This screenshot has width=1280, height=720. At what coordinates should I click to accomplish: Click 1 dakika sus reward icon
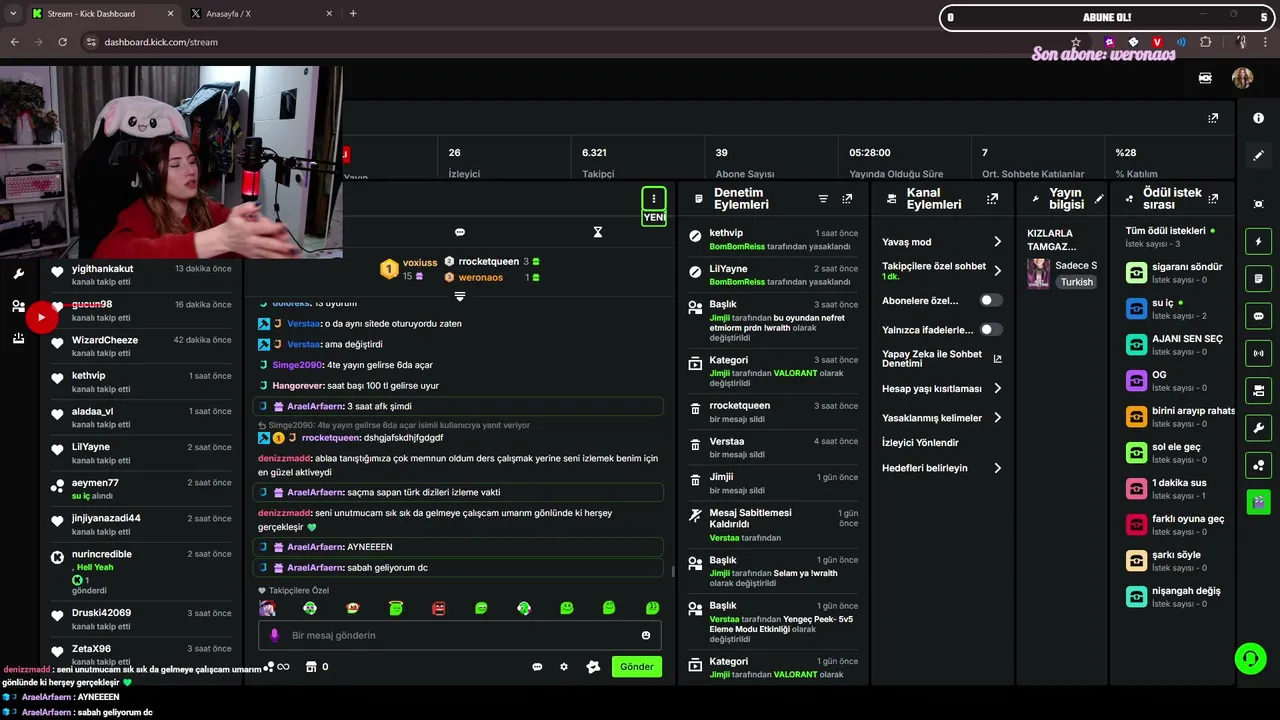(1136, 489)
